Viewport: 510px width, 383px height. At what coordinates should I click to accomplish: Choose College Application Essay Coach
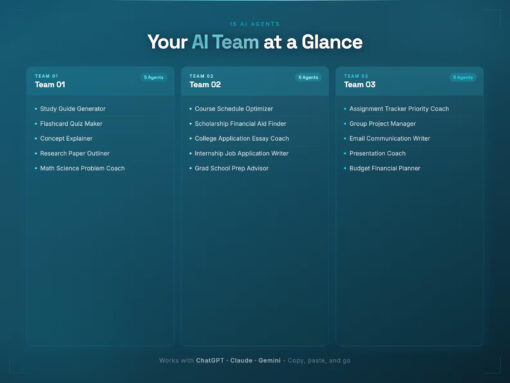click(x=242, y=139)
